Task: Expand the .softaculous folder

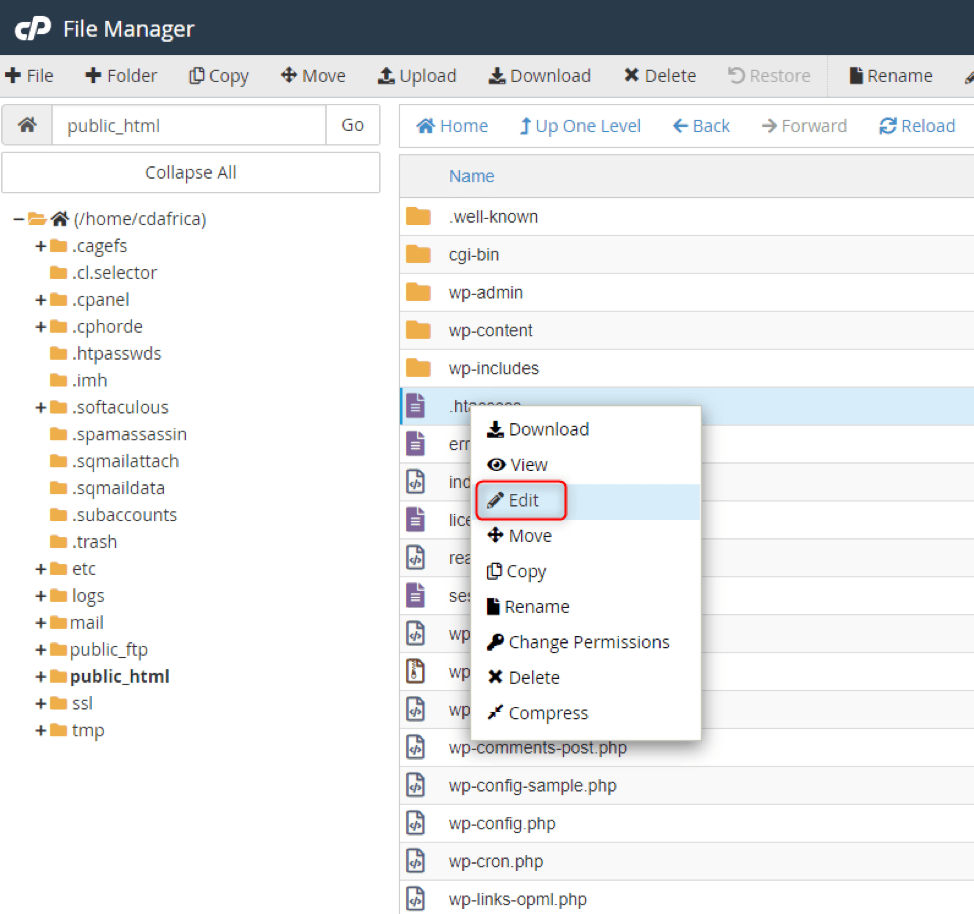Action: 41,408
